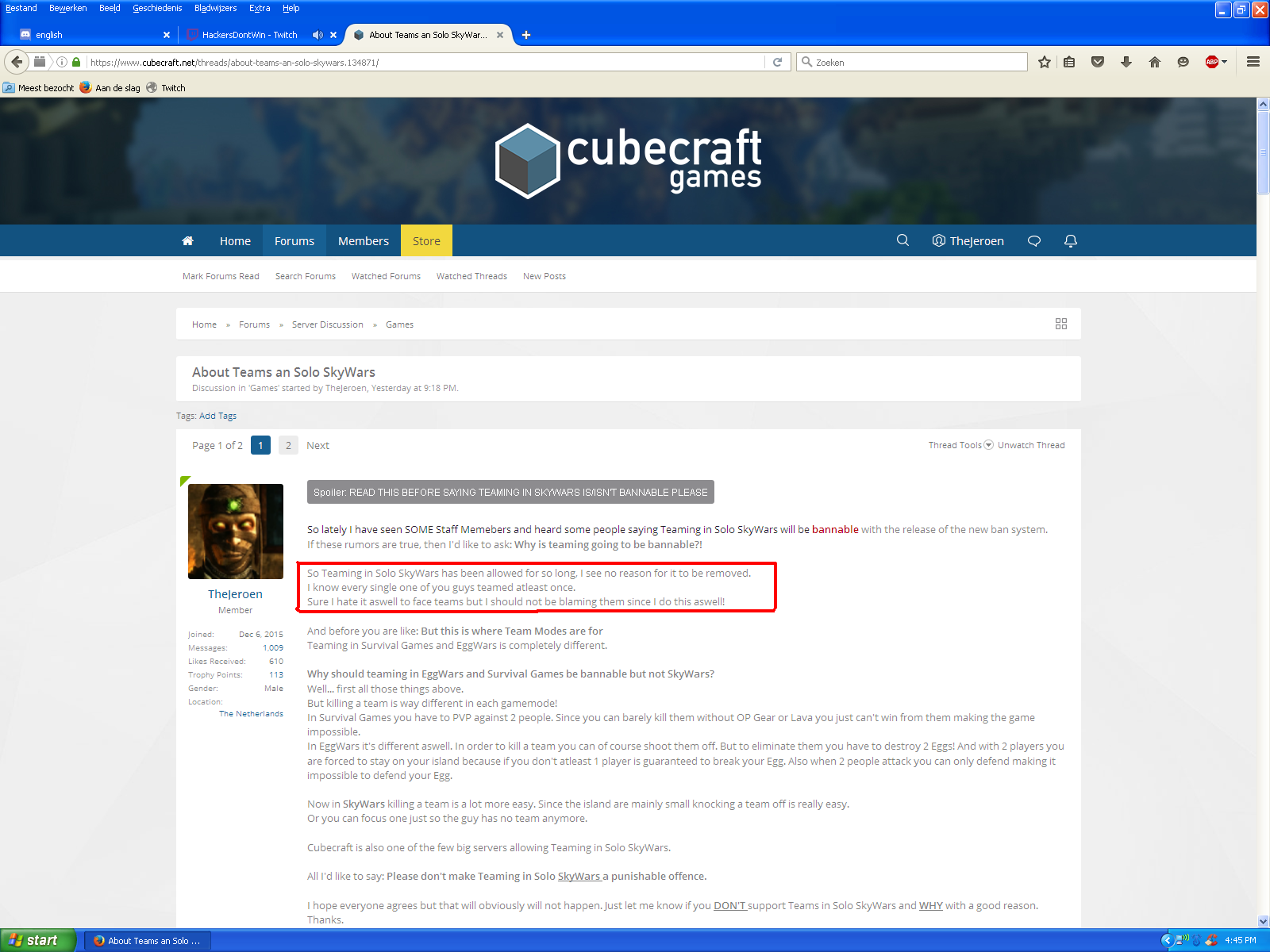Open the Extra menu
Image resolution: width=1270 pixels, height=952 pixels.
(260, 8)
